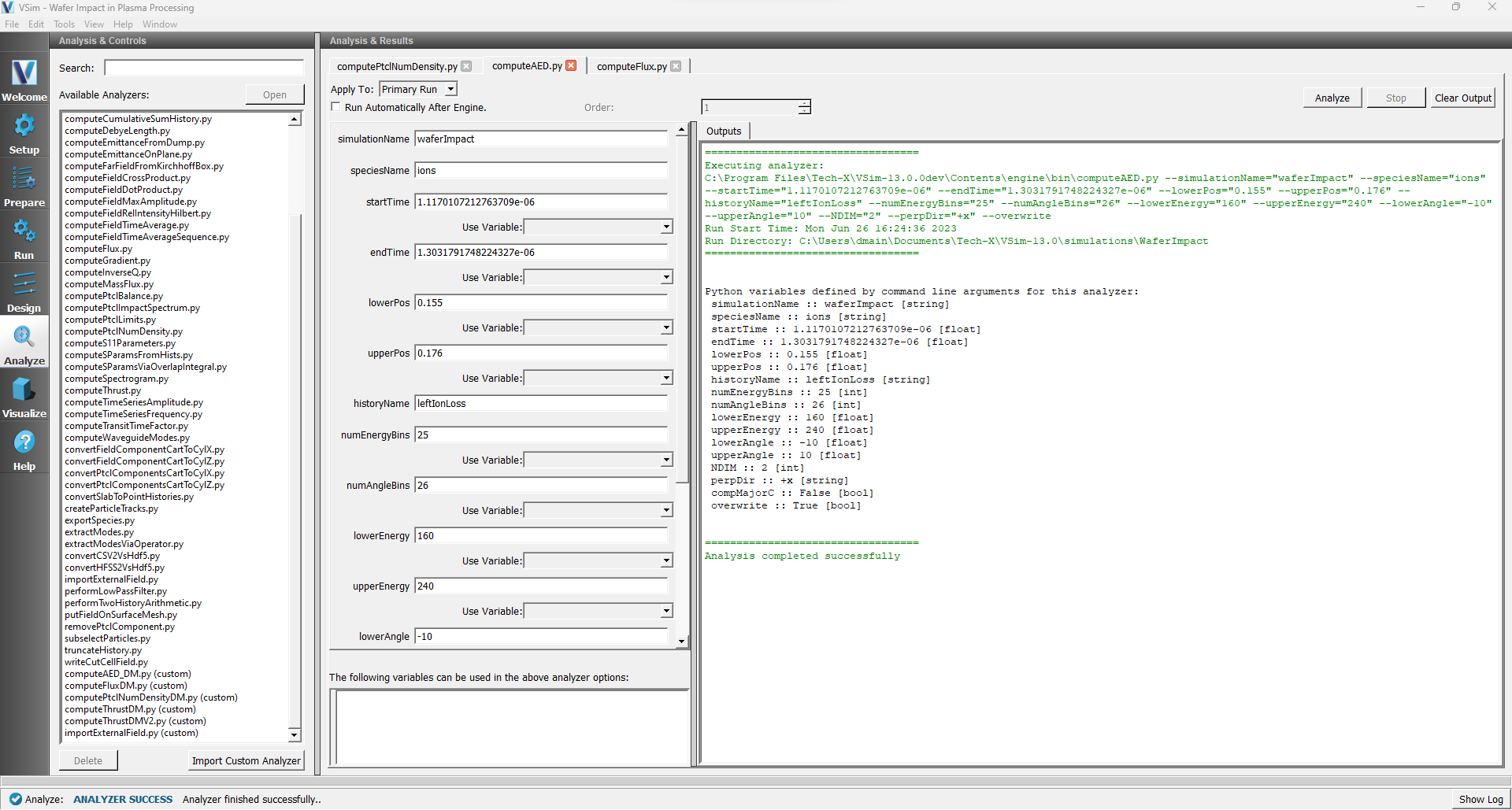Select createParticleTracks.py in analyzer list
Viewport: 1512px width, 810px height.
pos(111,509)
